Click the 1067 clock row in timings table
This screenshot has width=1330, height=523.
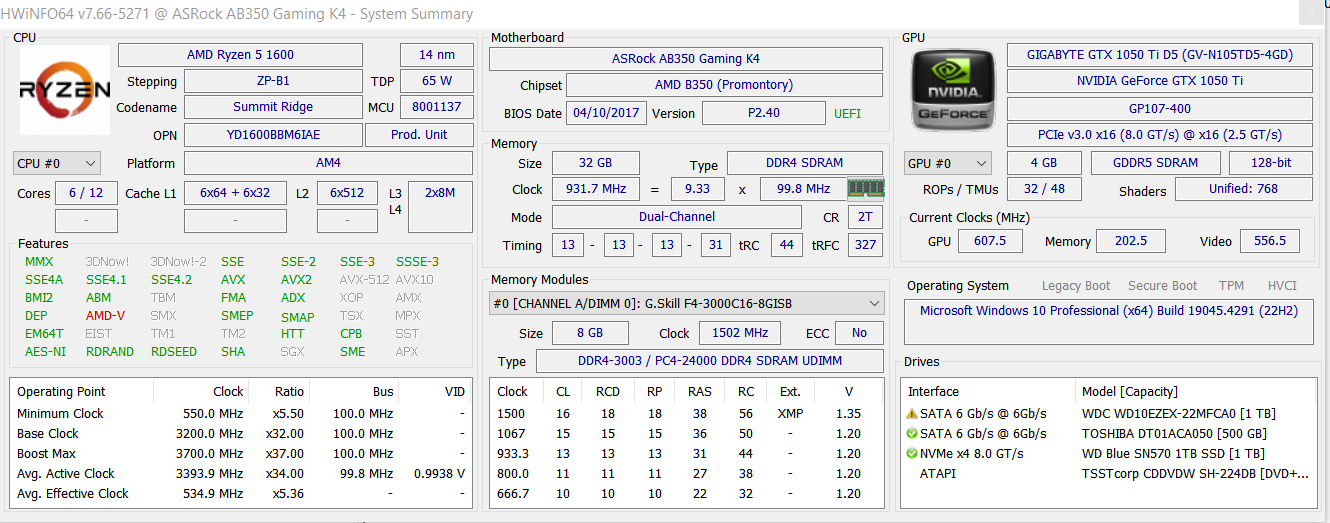(x=687, y=433)
